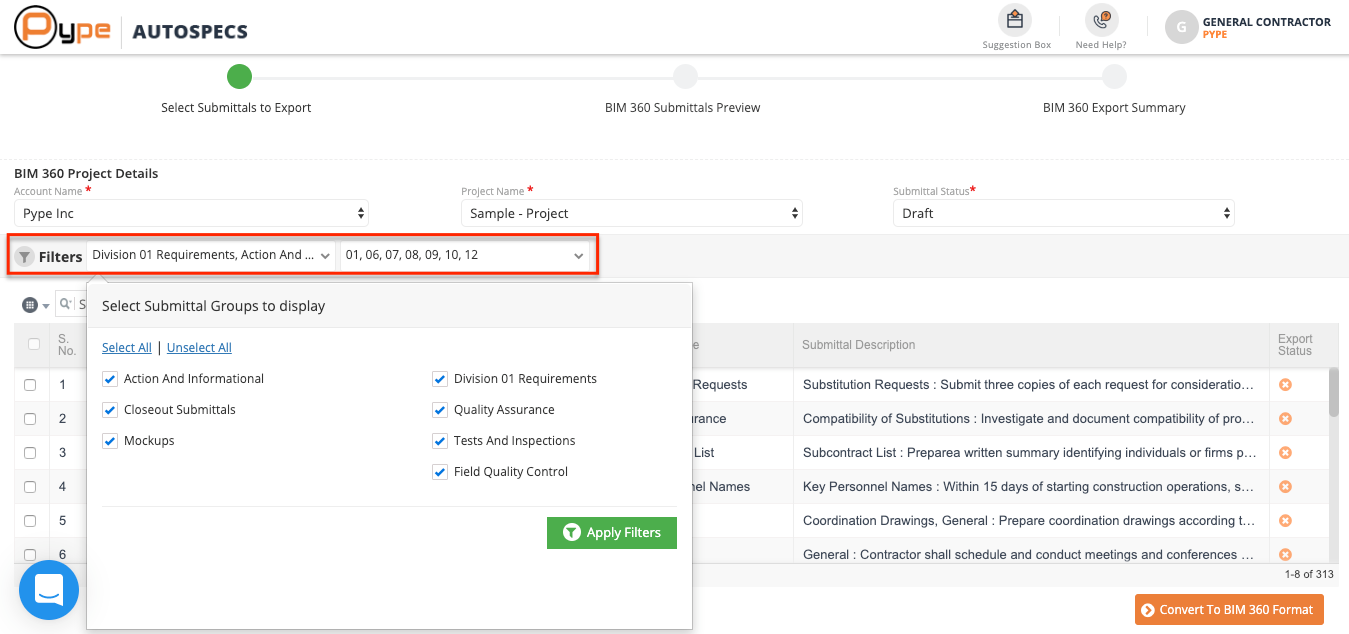Viewport: 1349px width, 634px height.
Task: Toggle the Closeout Submittals checkbox
Action: tap(110, 410)
